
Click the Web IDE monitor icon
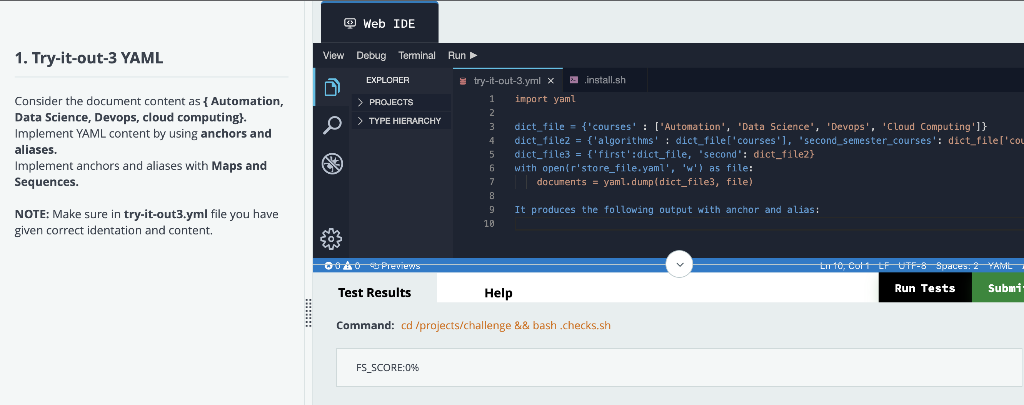click(x=349, y=24)
